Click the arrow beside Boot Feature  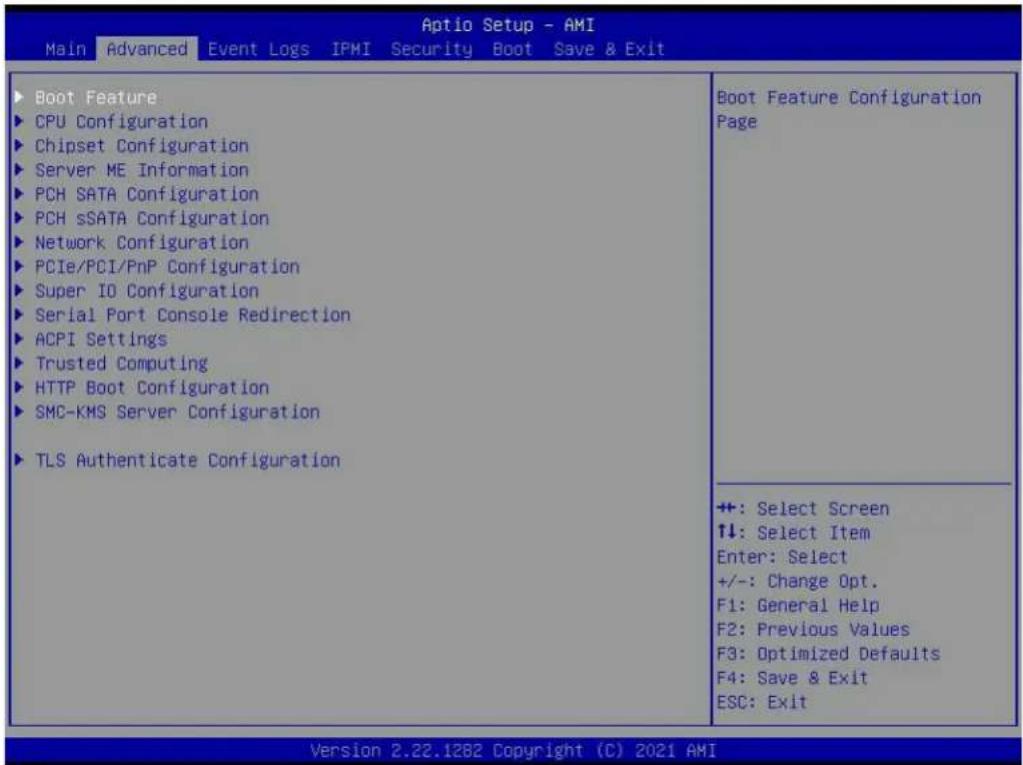tap(20, 97)
